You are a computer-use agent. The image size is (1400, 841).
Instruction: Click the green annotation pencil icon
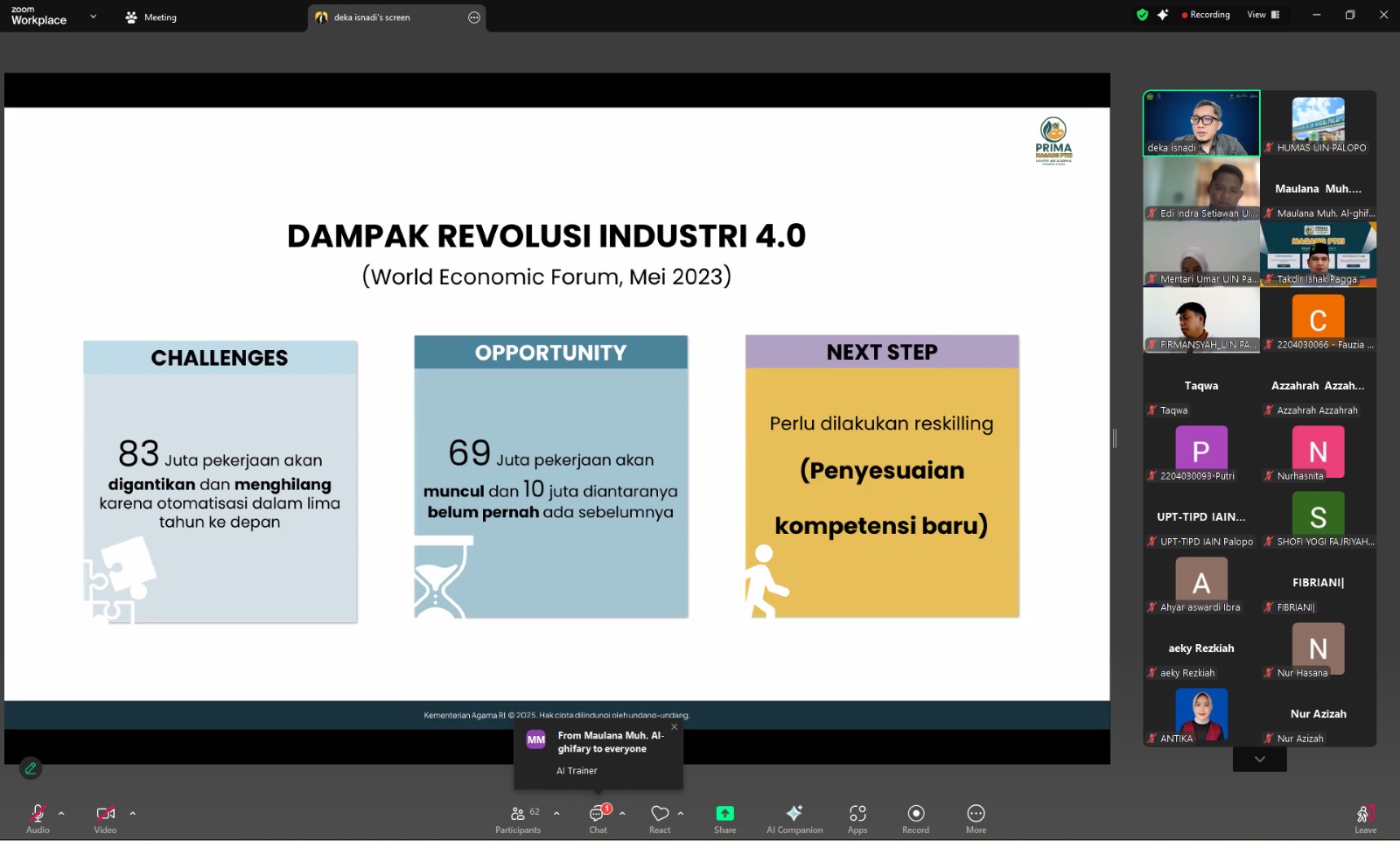pos(31,768)
